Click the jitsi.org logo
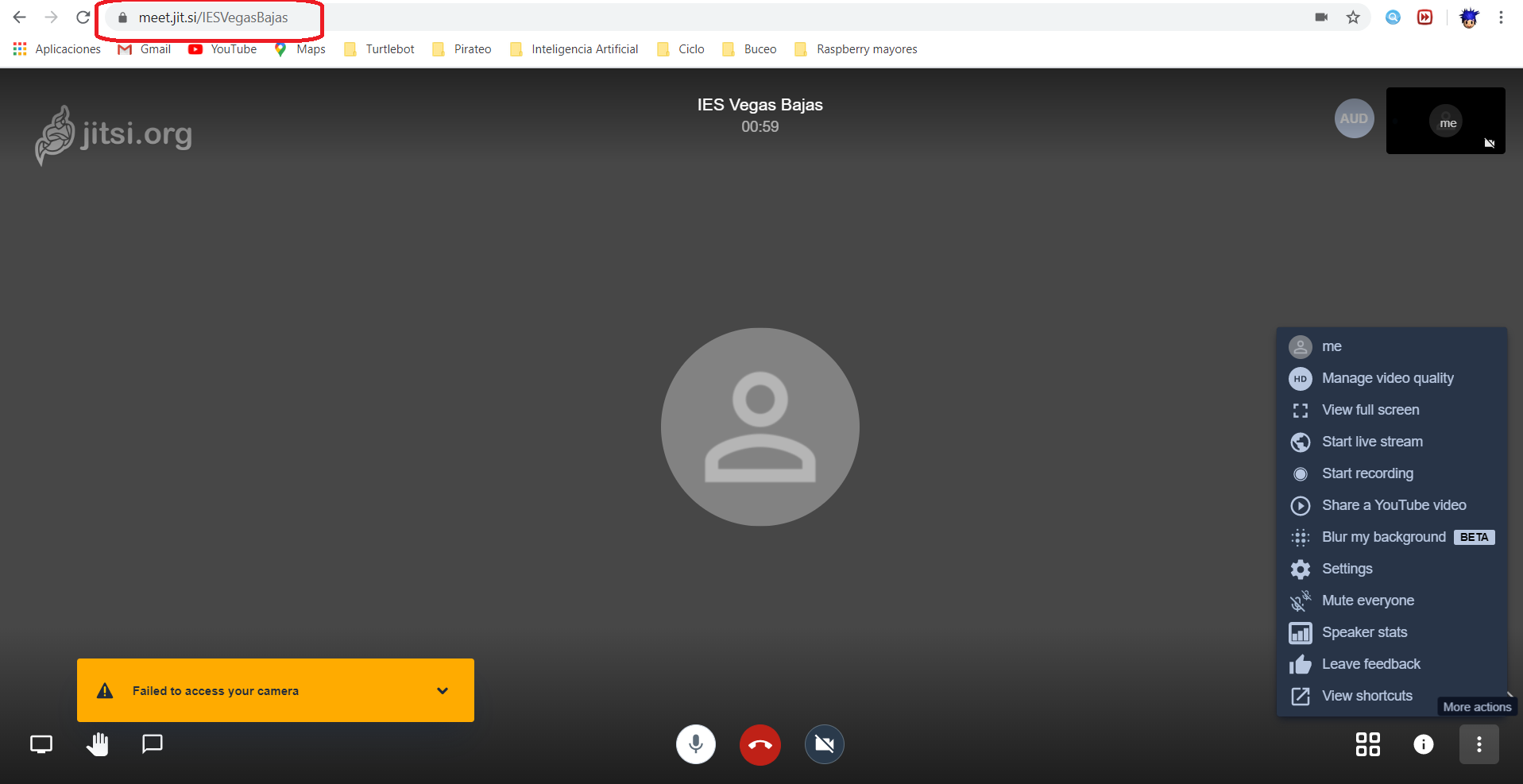The image size is (1523, 784). click(114, 135)
